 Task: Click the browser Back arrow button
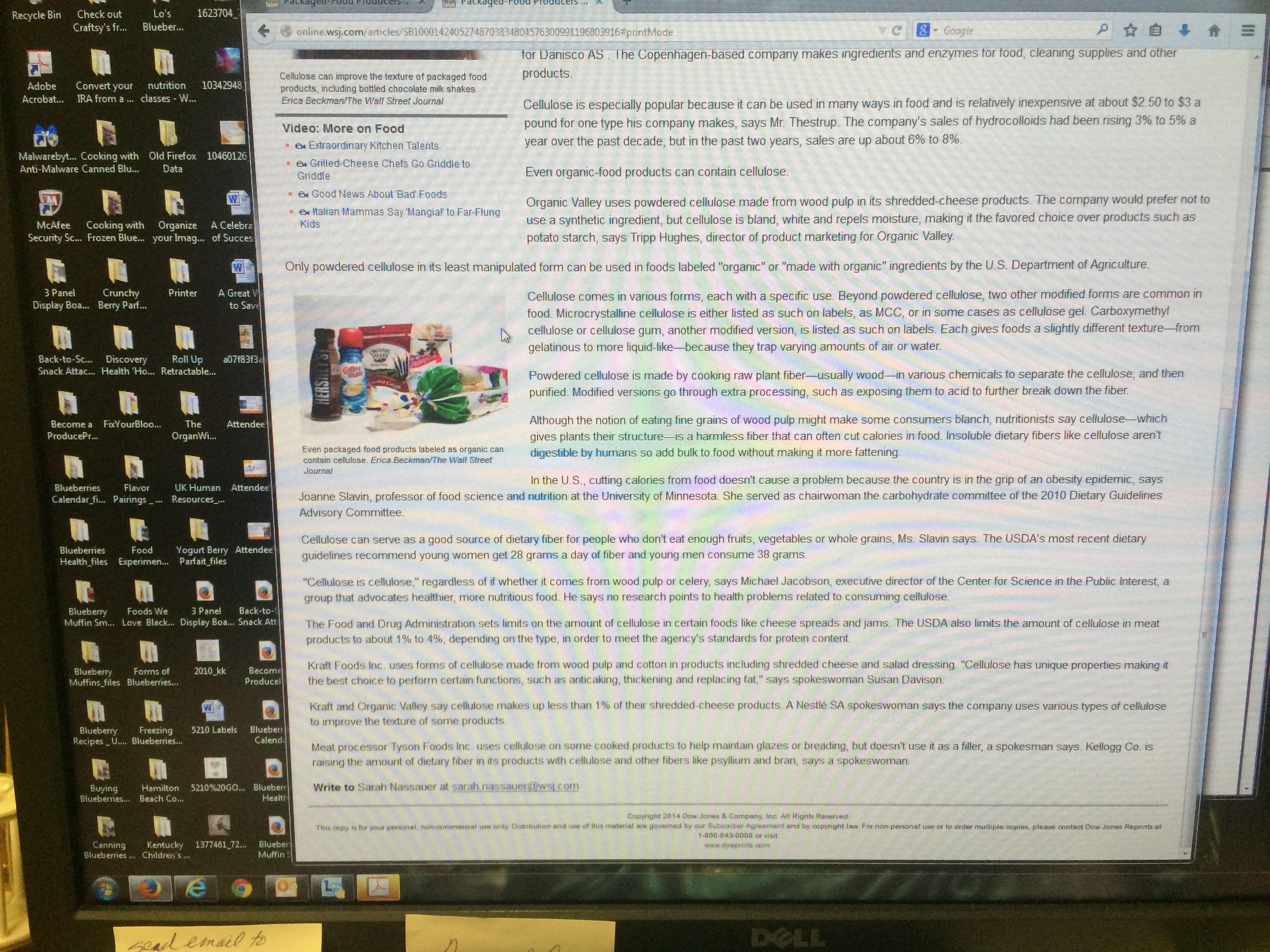click(x=263, y=31)
